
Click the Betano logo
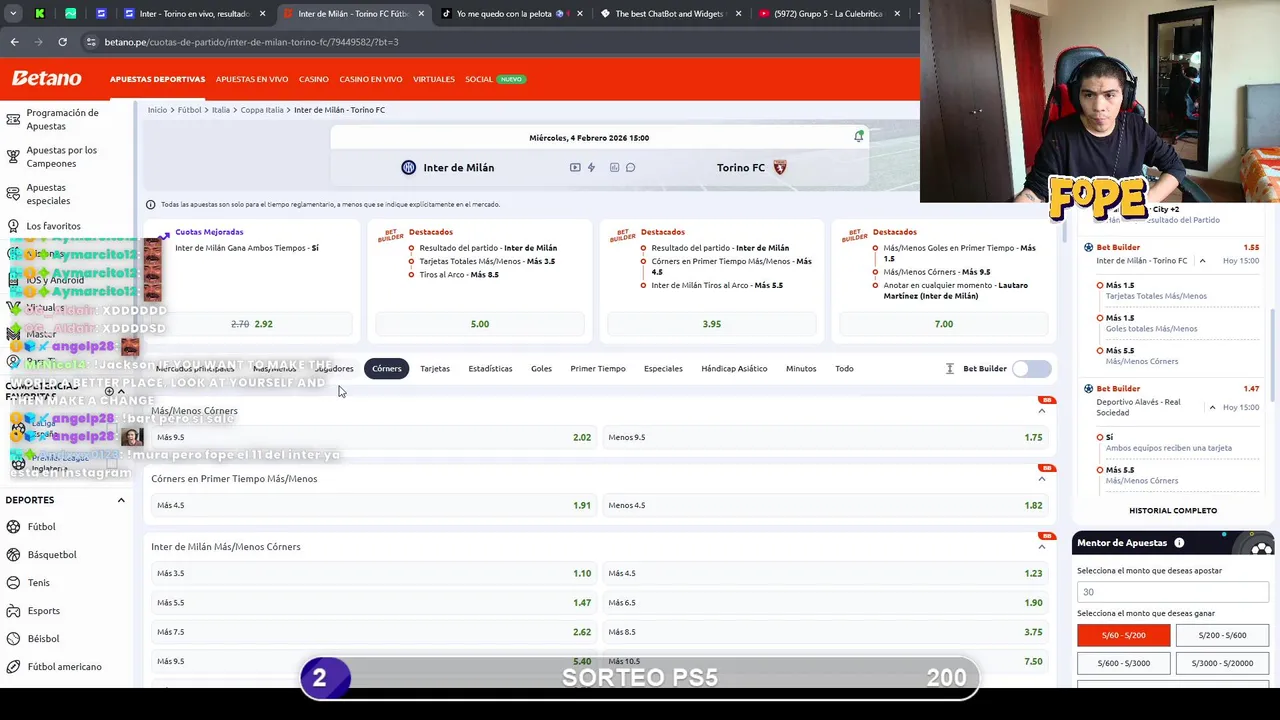tap(46, 78)
